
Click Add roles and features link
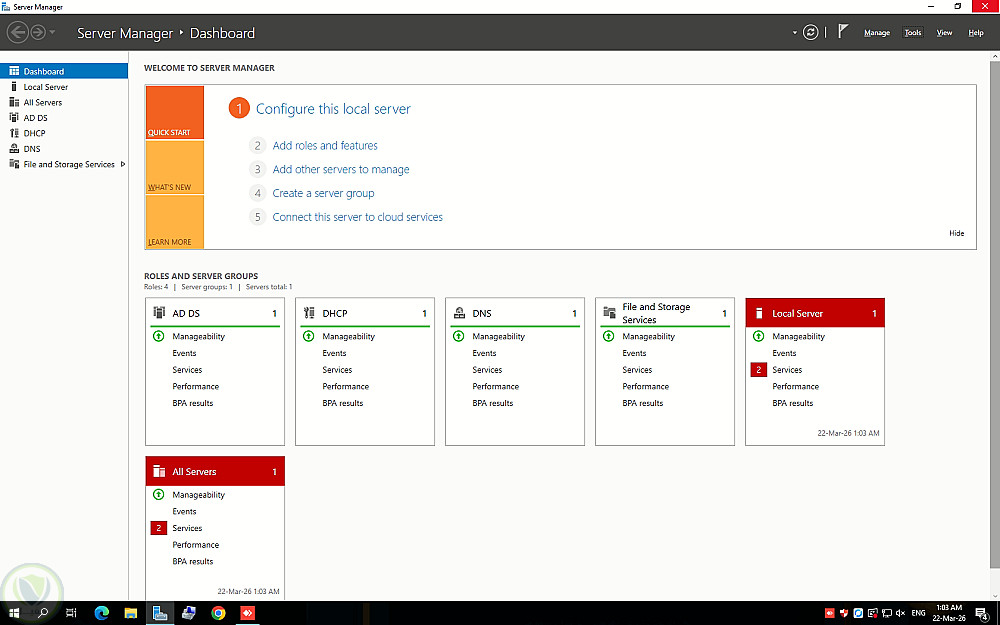pos(325,145)
